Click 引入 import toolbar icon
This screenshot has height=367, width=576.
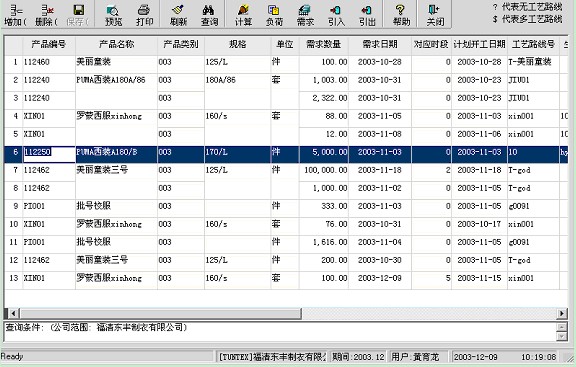[x=336, y=10]
